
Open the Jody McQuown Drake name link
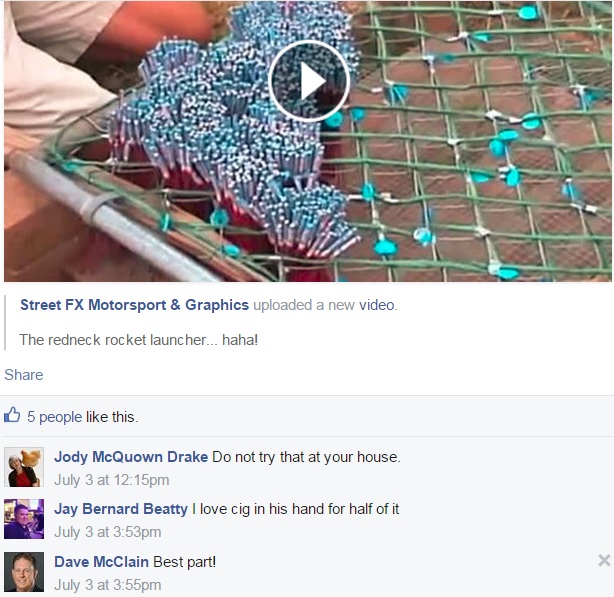131,457
